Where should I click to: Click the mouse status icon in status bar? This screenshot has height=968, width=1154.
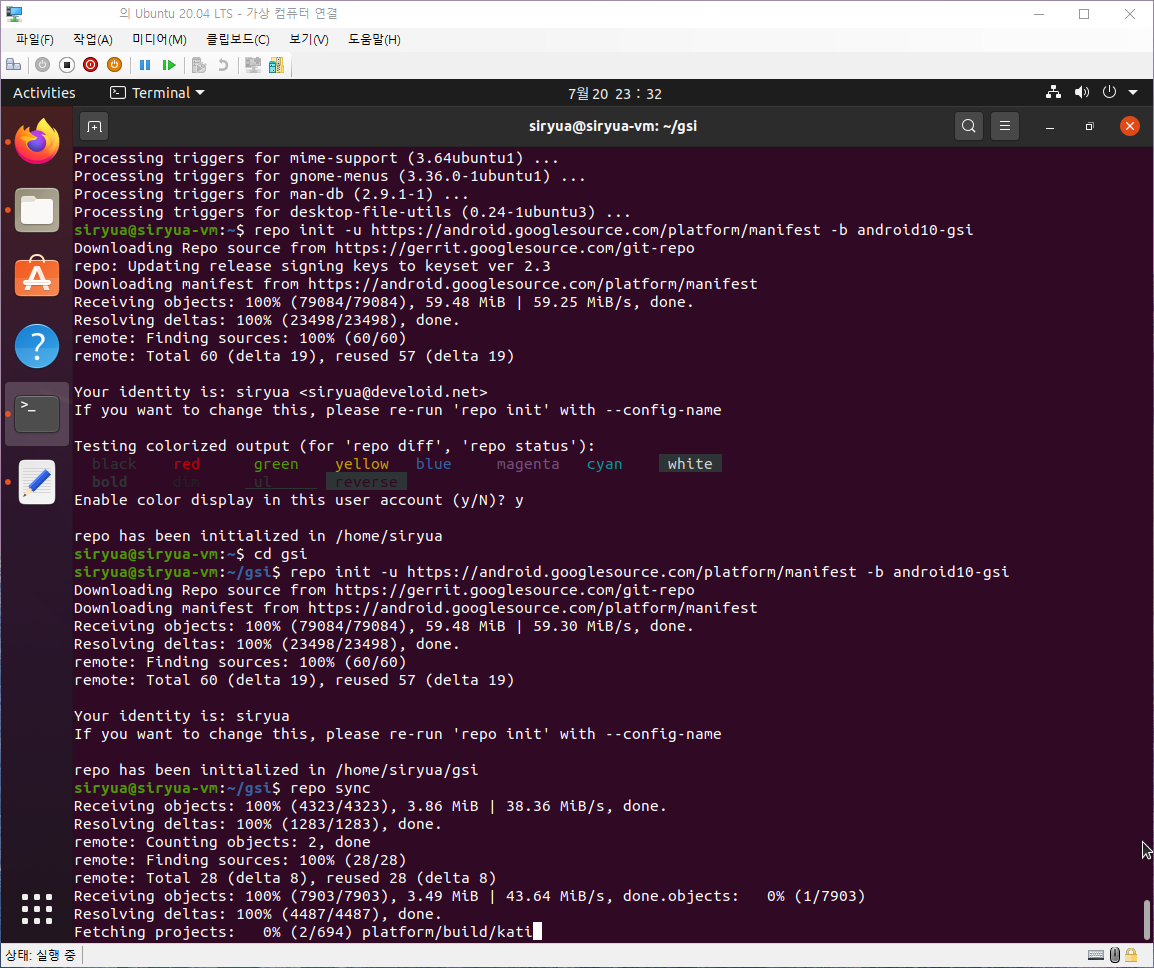click(1115, 955)
